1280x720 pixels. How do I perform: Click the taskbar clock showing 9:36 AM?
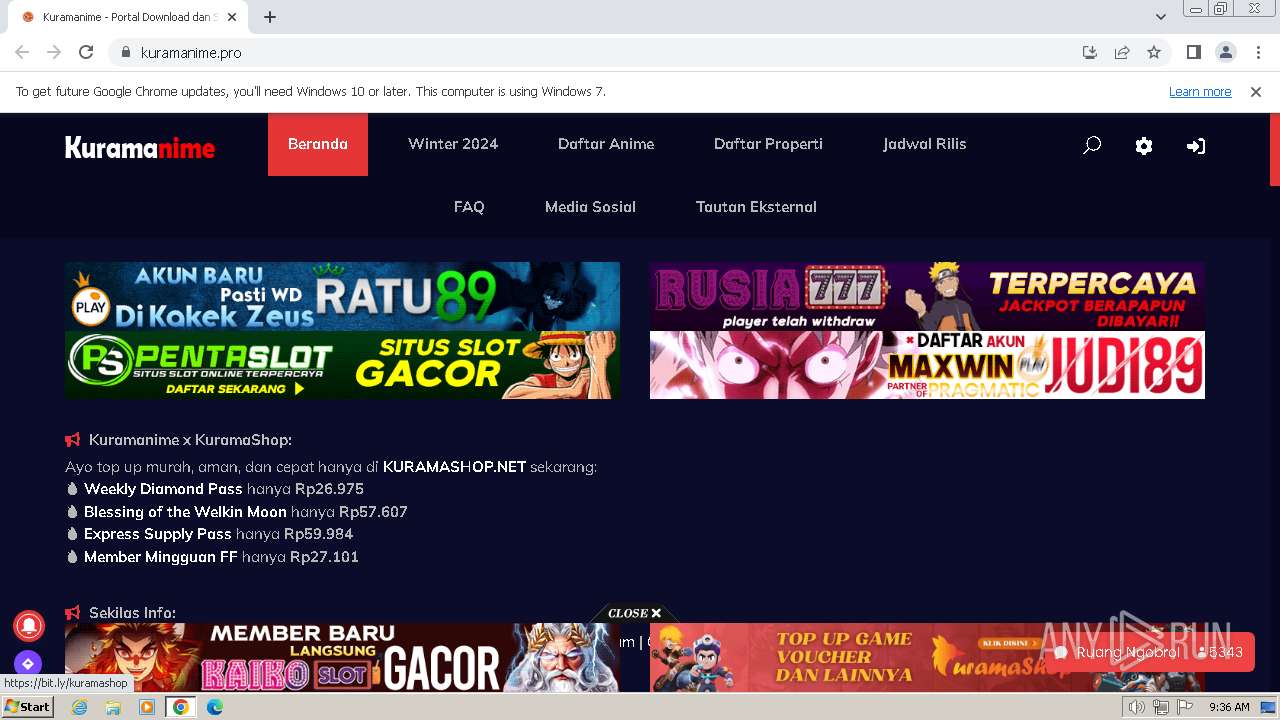[1229, 707]
